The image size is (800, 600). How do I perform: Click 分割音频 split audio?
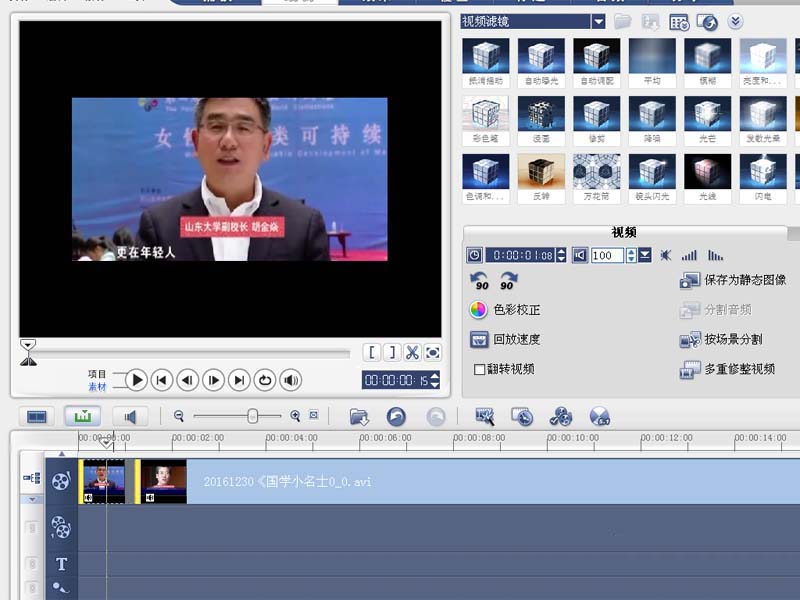[x=715, y=310]
